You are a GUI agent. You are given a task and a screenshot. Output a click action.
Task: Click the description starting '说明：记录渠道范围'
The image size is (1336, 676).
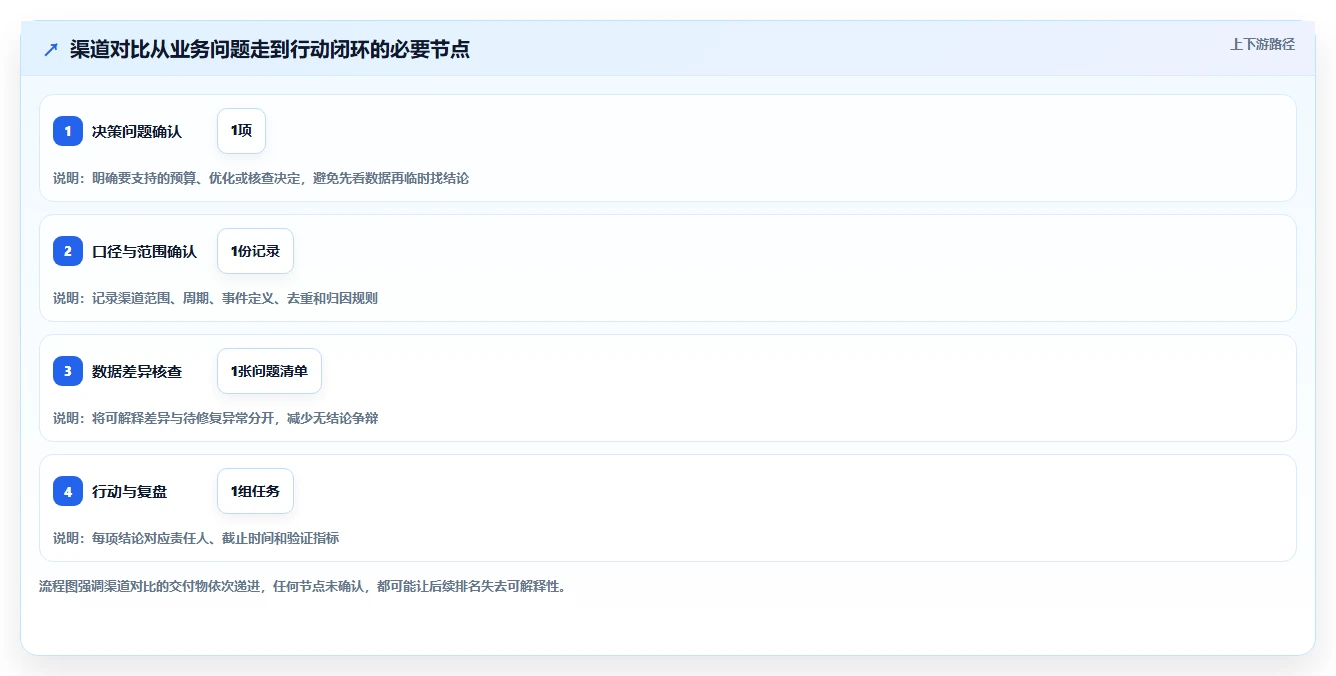click(x=215, y=298)
